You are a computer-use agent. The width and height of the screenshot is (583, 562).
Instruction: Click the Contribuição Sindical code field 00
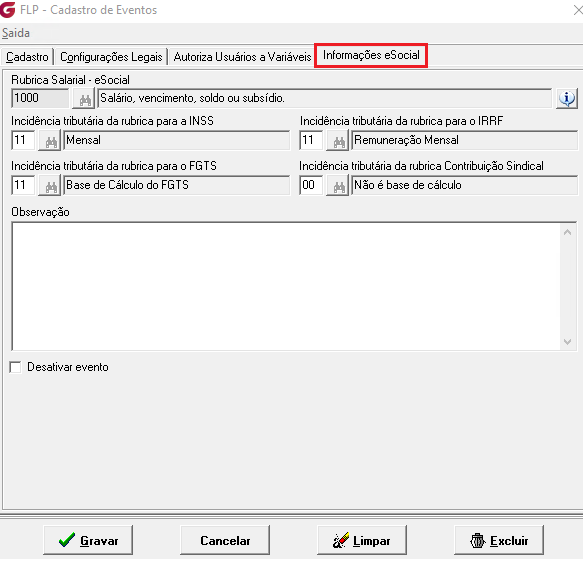pyautogui.click(x=311, y=185)
